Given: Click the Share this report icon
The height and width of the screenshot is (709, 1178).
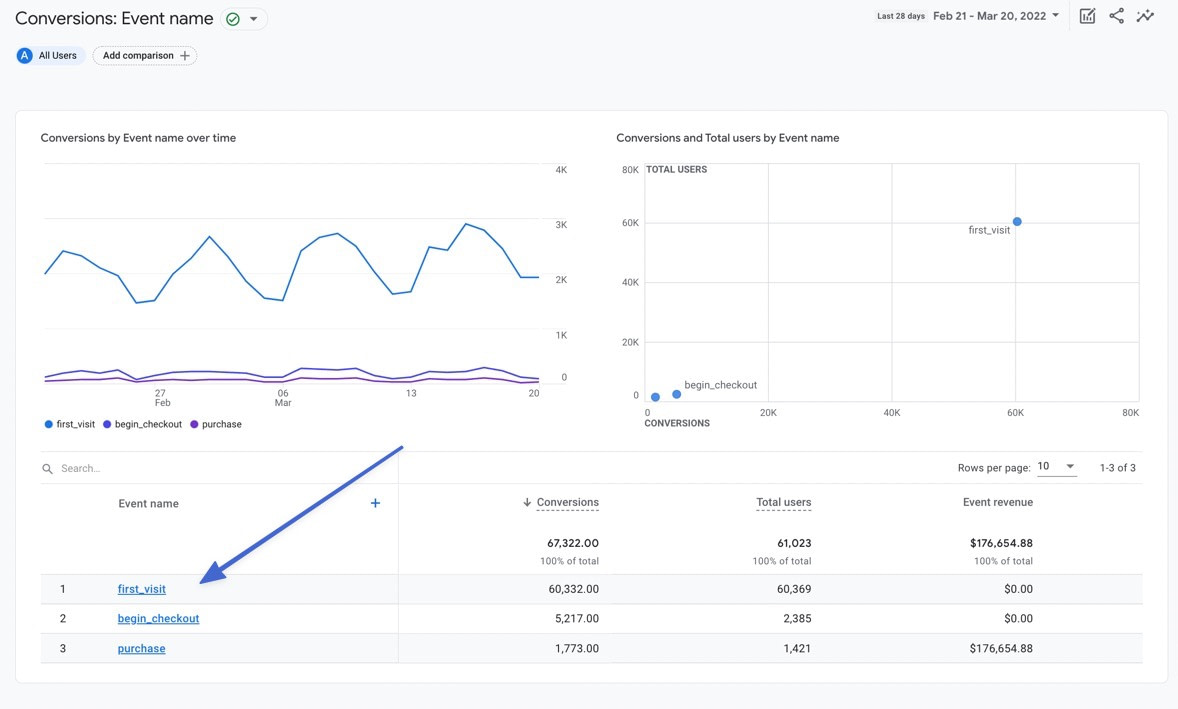Looking at the screenshot, I should (1116, 15).
